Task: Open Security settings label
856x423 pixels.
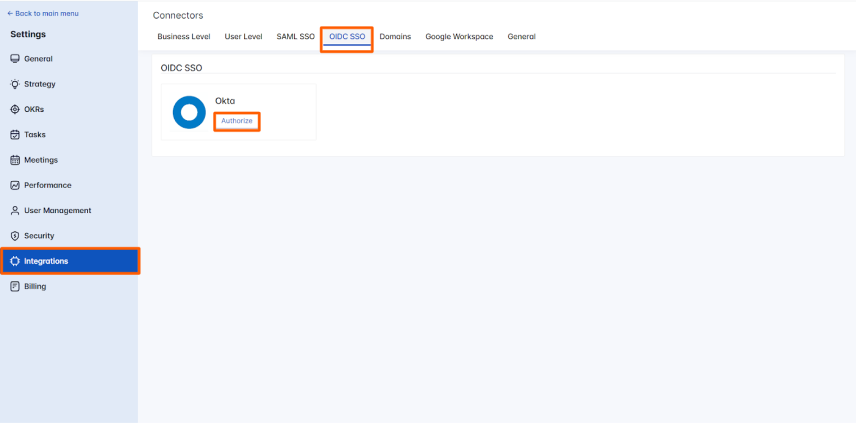Action: tap(39, 236)
